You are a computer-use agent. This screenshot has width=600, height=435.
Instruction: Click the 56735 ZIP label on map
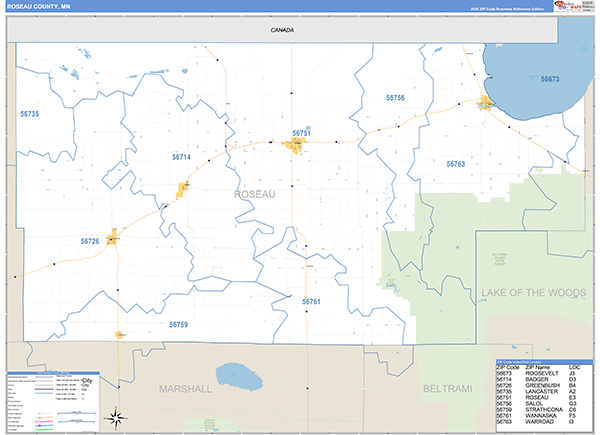coord(29,114)
